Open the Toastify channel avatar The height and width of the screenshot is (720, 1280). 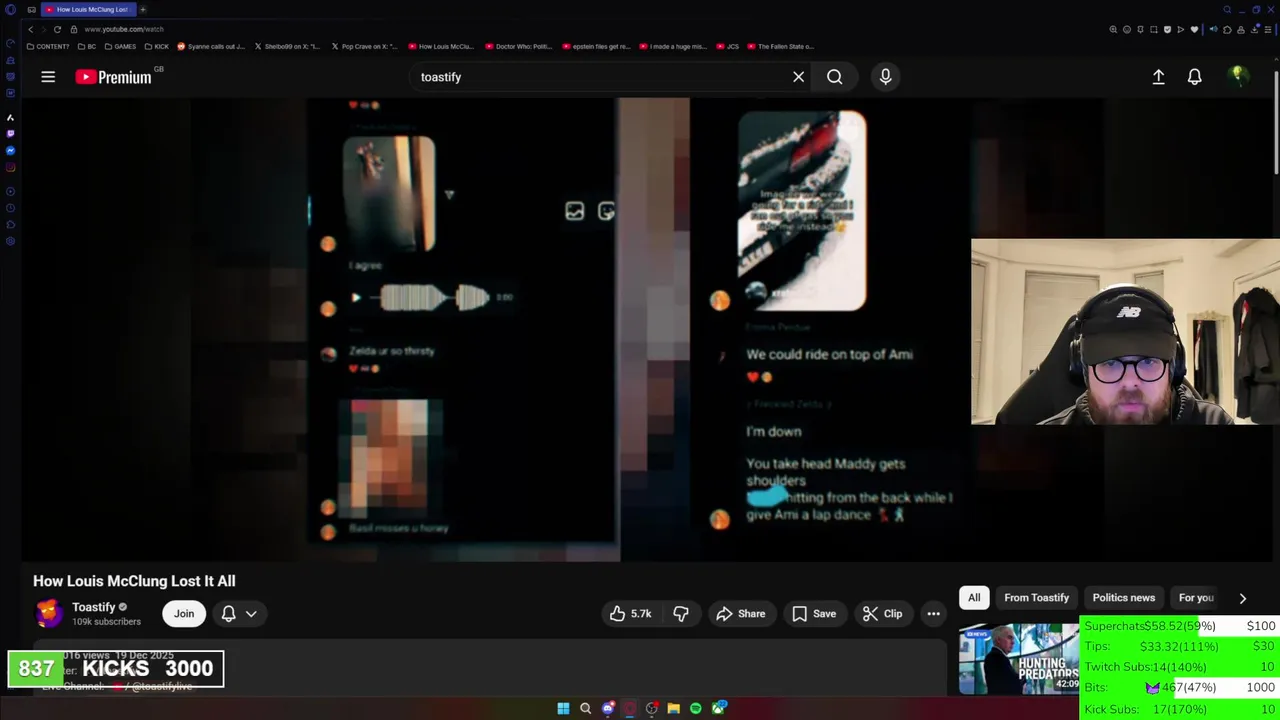point(49,613)
